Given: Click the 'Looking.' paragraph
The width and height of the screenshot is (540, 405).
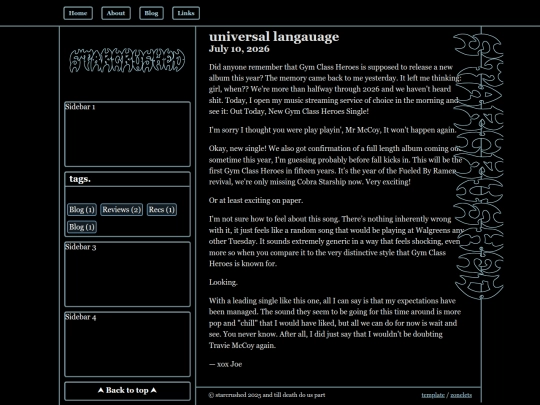Looking at the screenshot, I should click(223, 282).
